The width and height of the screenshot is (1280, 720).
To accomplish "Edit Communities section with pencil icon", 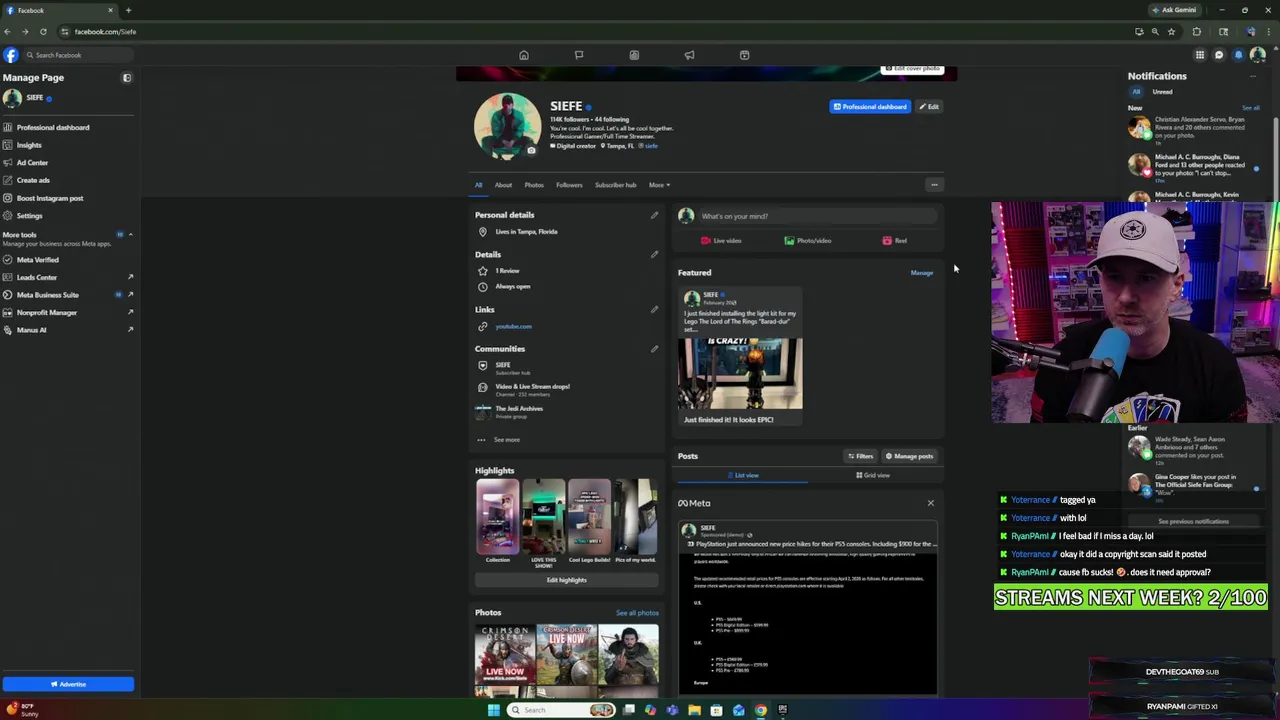I will (x=654, y=349).
